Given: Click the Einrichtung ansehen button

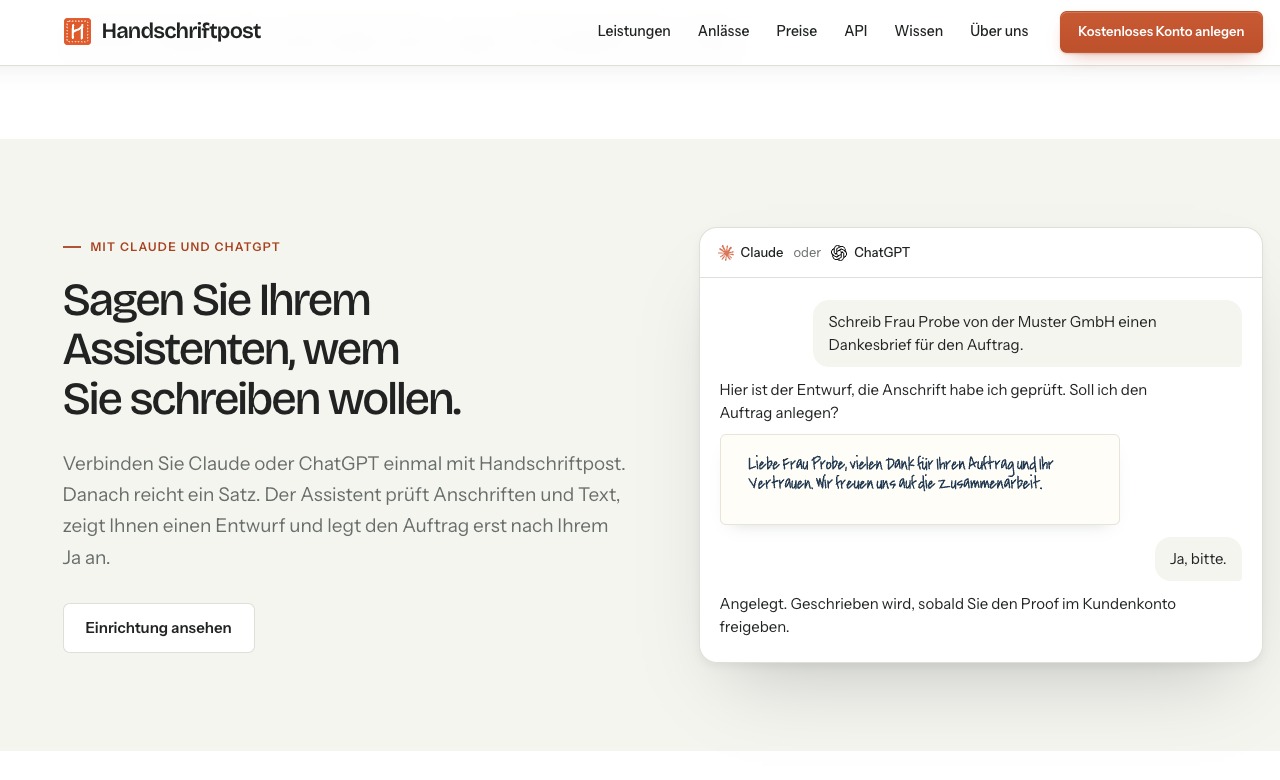Looking at the screenshot, I should (x=159, y=628).
